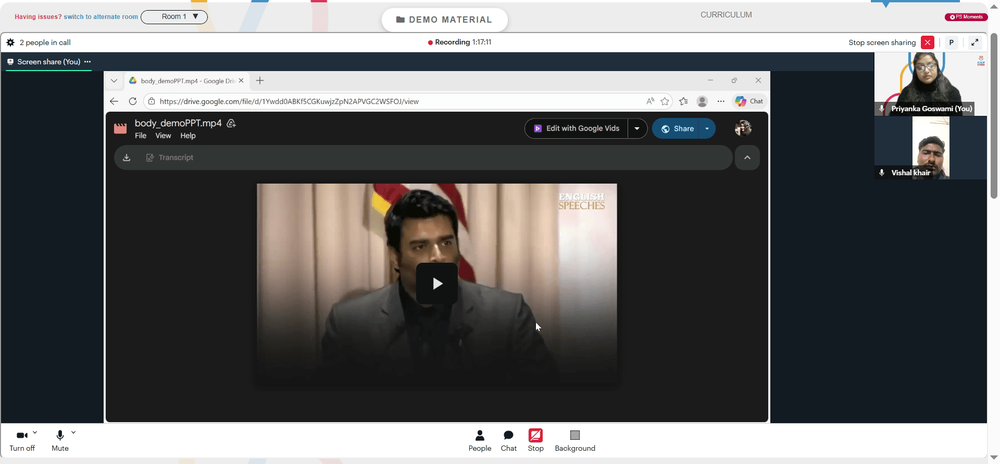Image resolution: width=1000 pixels, height=464 pixels.
Task: Open the Google account avatar
Action: coord(743,128)
